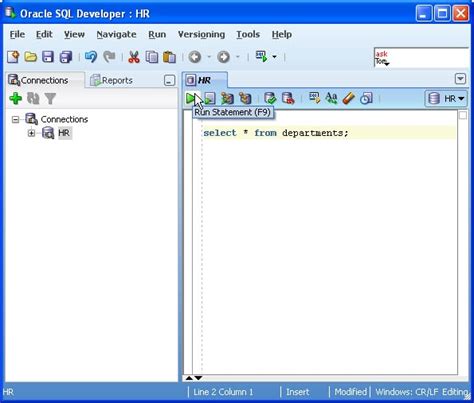
Task: Click the Open folder icon
Action: 31,57
